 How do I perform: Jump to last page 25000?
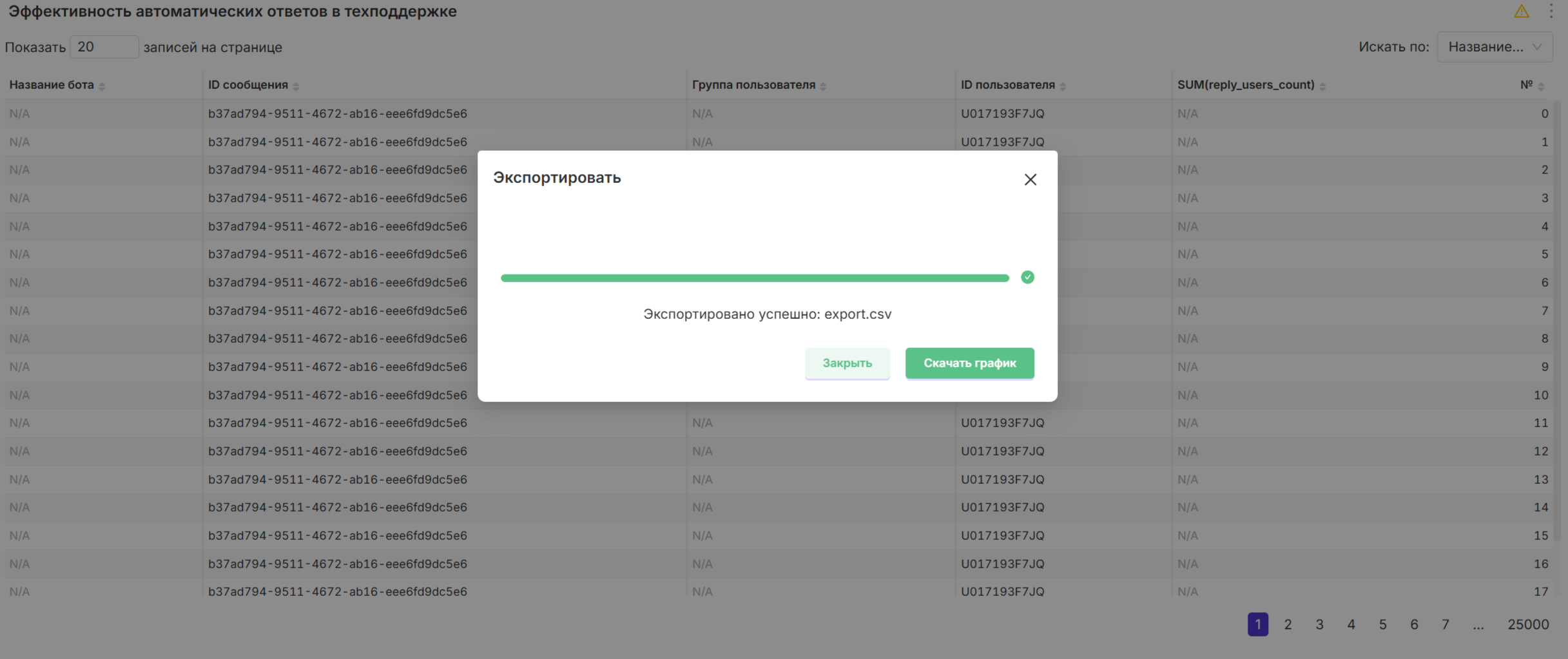coord(1528,624)
